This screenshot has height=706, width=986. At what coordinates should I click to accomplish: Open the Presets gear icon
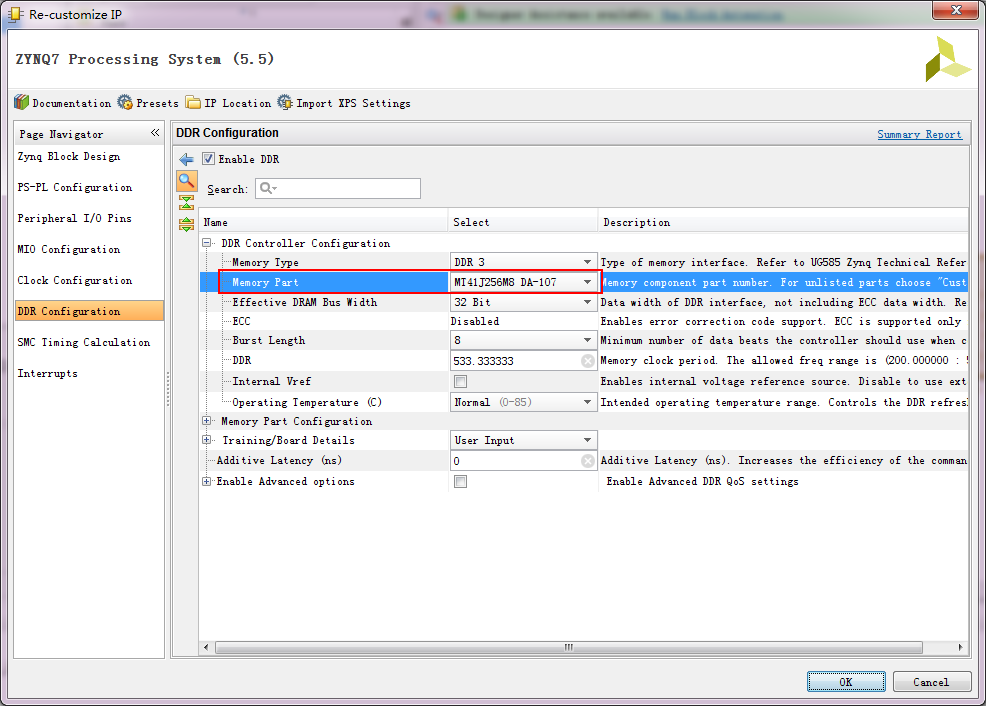click(125, 102)
